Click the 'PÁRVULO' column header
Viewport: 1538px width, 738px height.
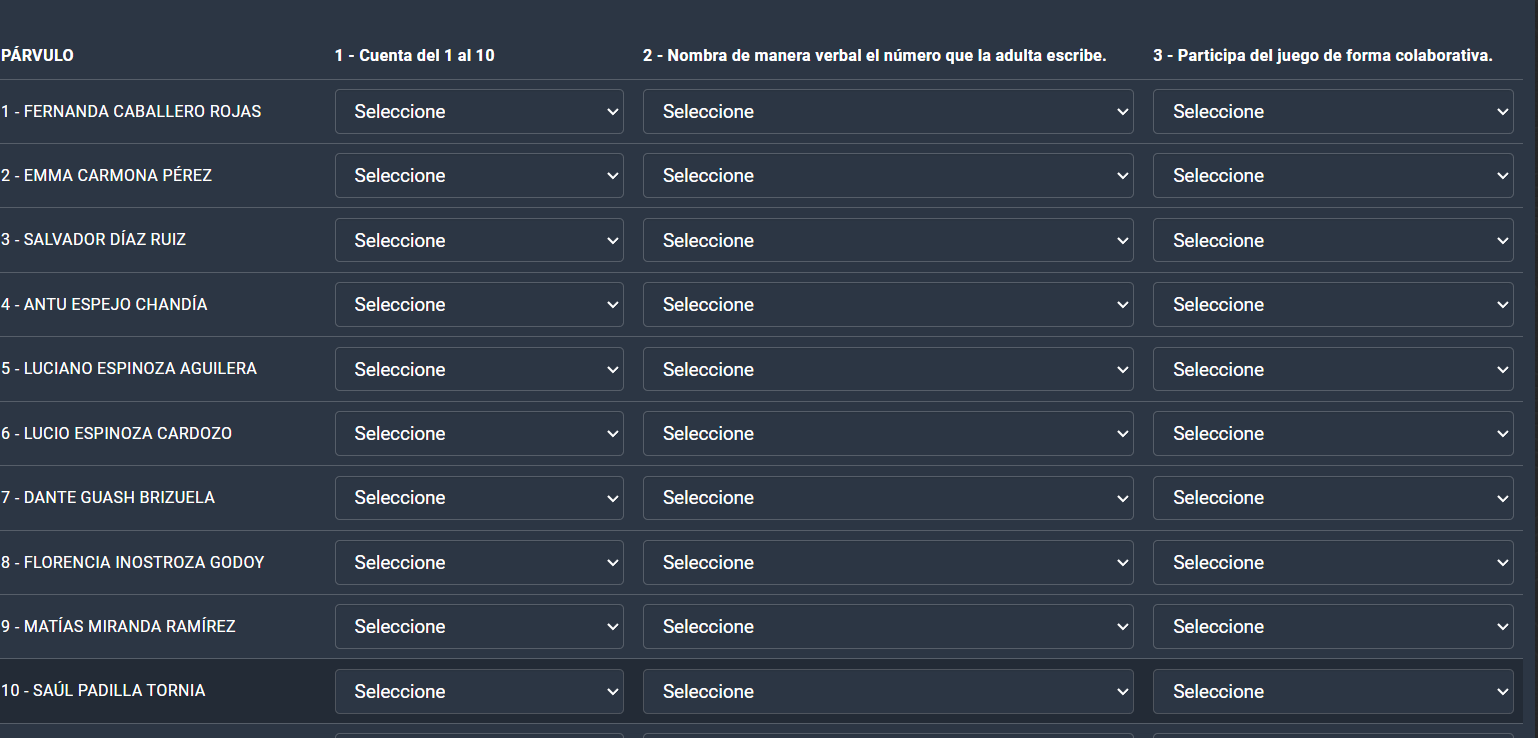pos(37,56)
